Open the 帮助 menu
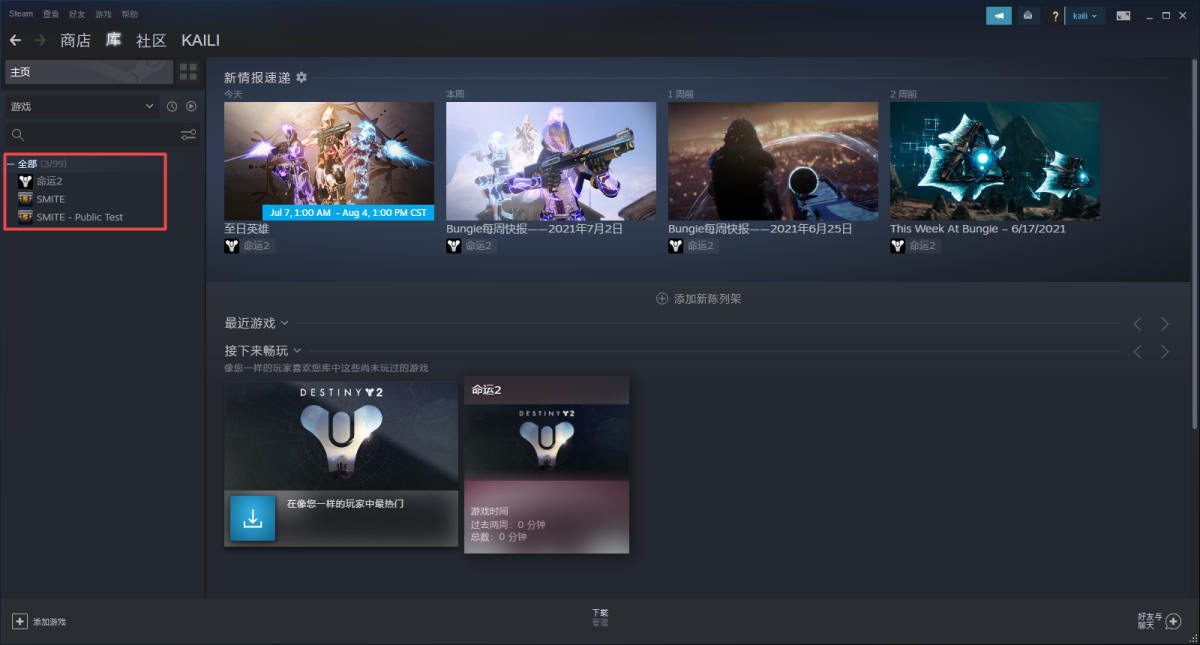The width and height of the screenshot is (1200, 645). (x=129, y=14)
